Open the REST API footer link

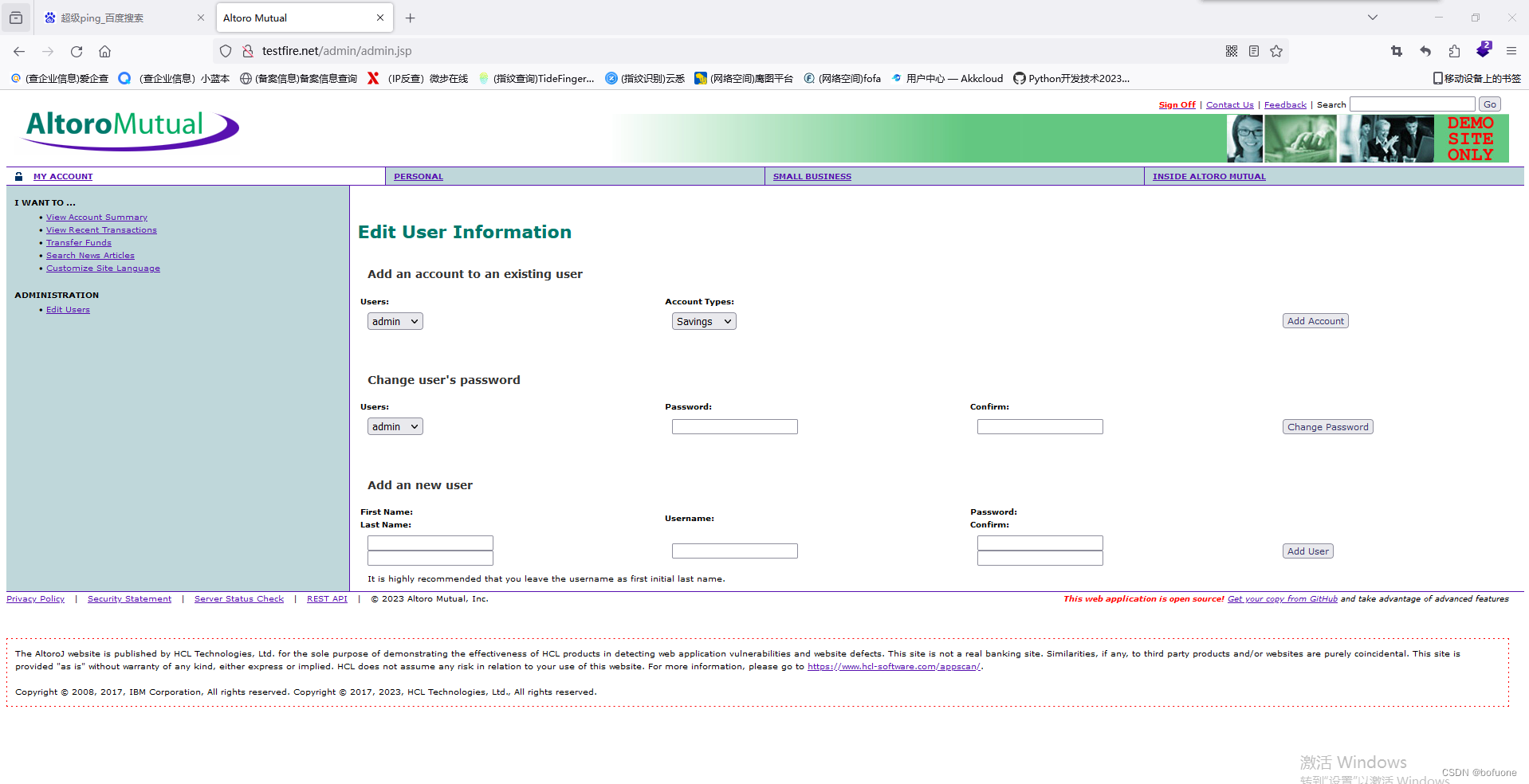click(x=327, y=599)
